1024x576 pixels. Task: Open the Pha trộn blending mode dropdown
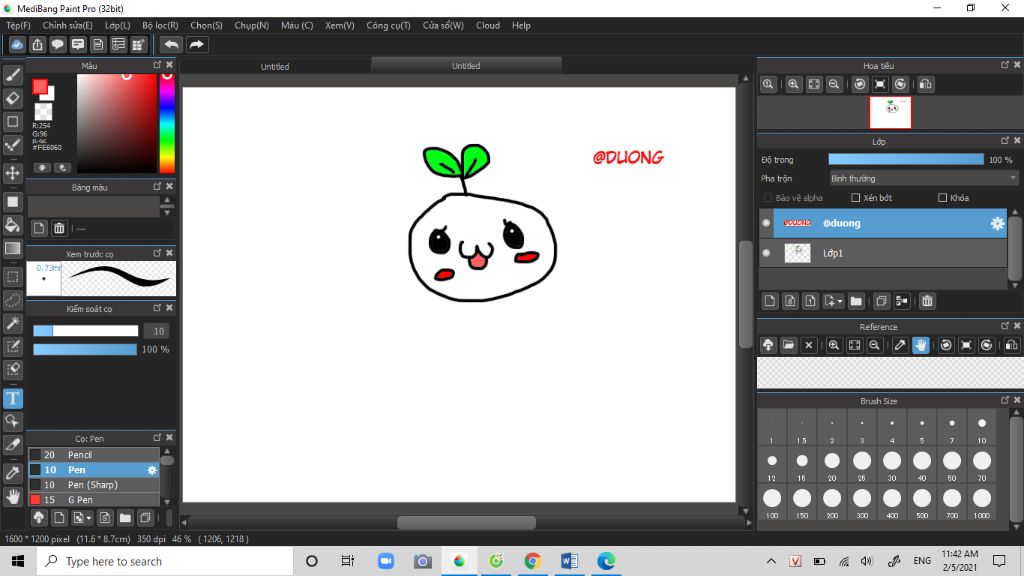(x=923, y=178)
